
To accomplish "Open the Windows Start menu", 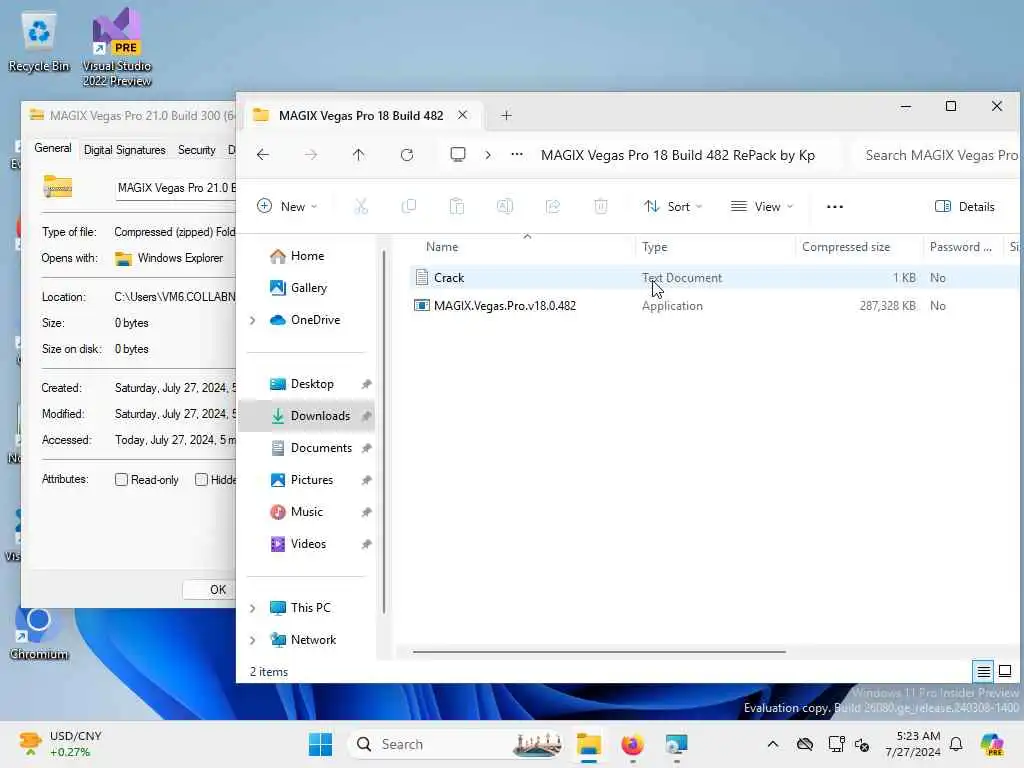I will [x=320, y=744].
